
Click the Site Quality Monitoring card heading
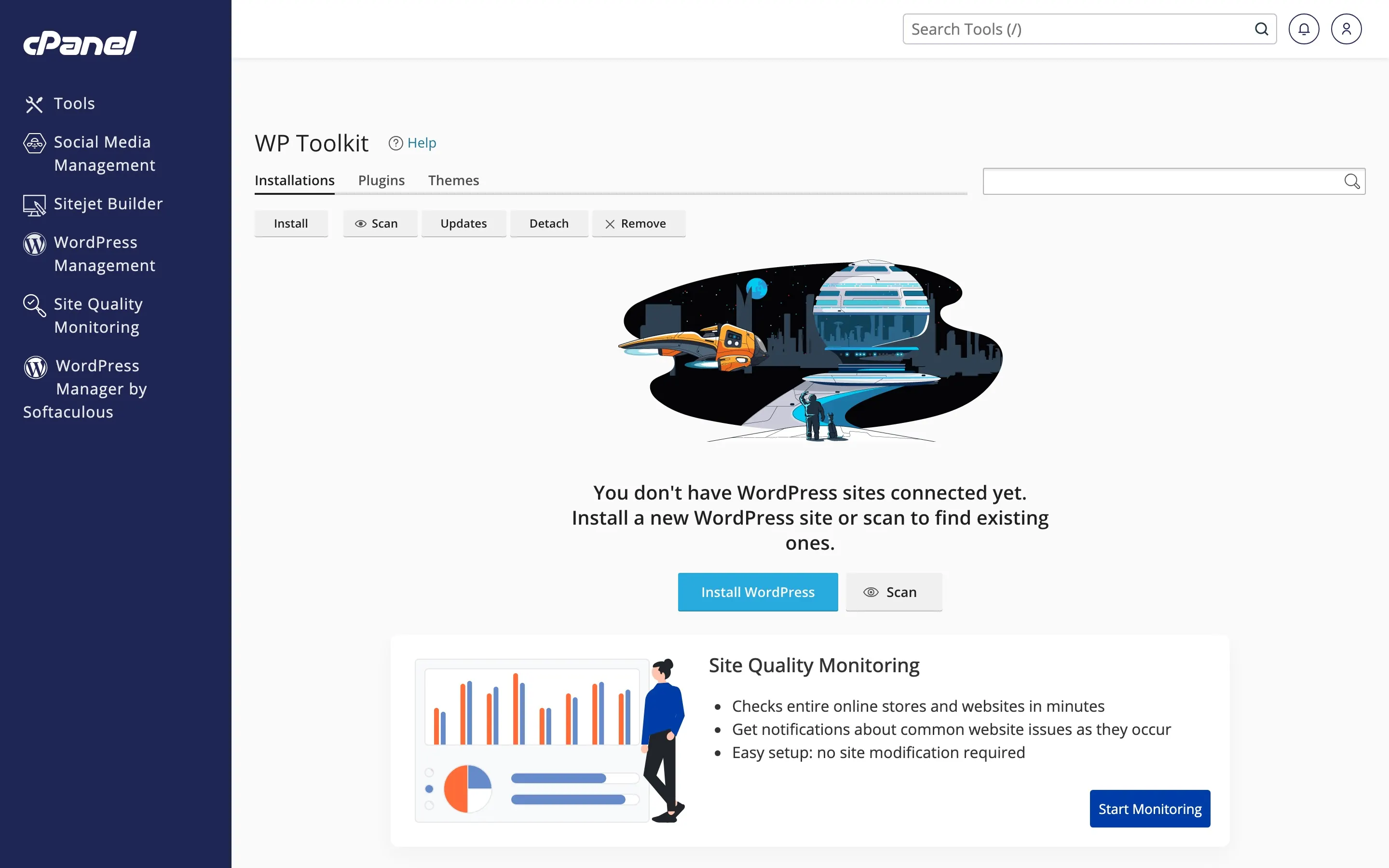[x=814, y=665]
